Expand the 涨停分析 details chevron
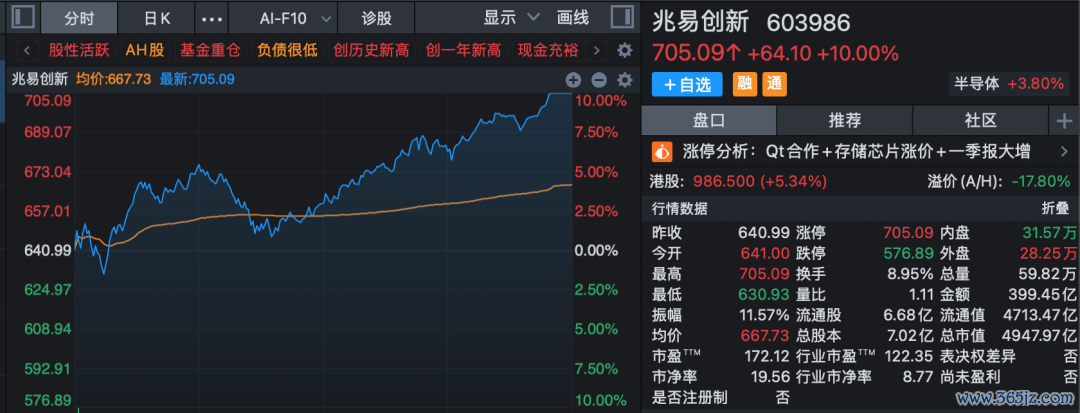 click(1063, 151)
